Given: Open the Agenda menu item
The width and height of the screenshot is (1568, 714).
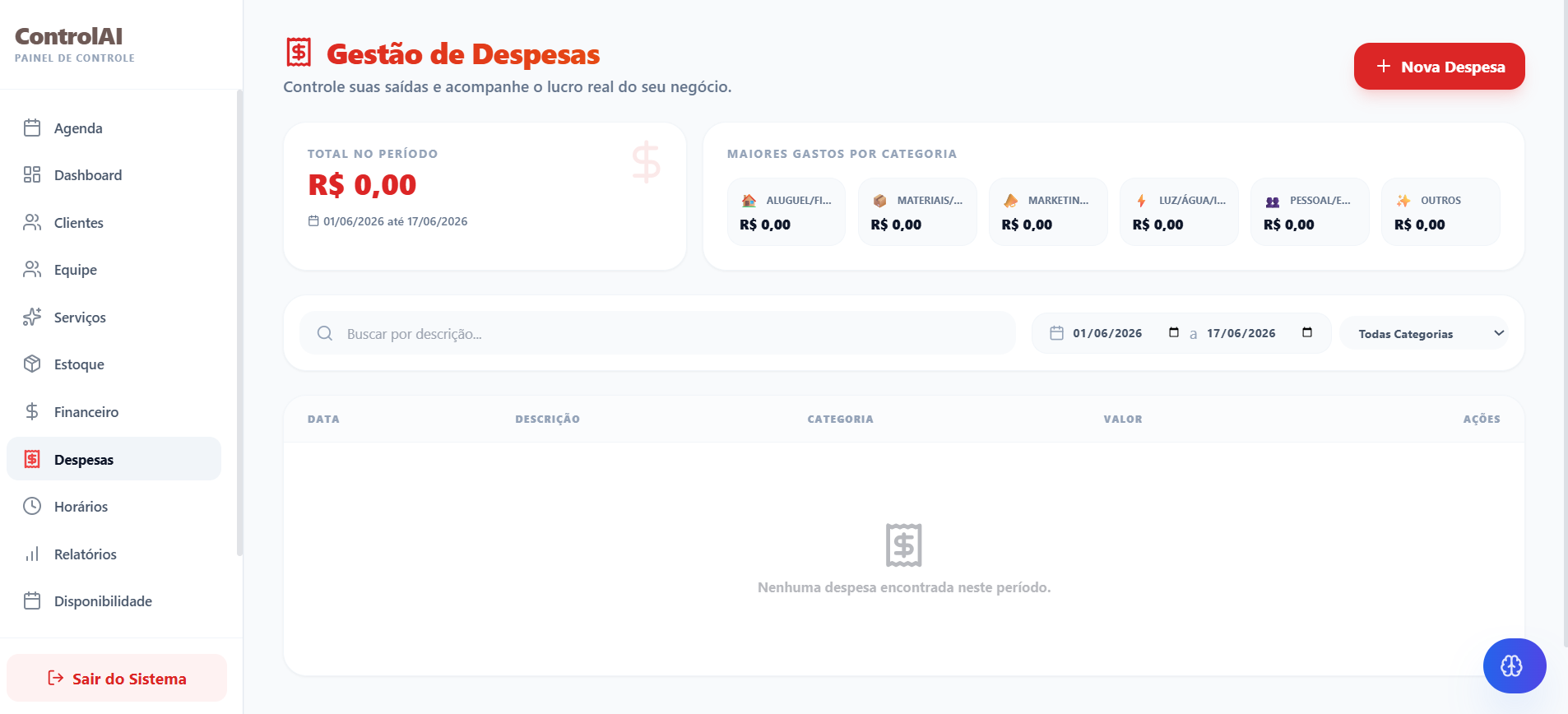Looking at the screenshot, I should 114,128.
